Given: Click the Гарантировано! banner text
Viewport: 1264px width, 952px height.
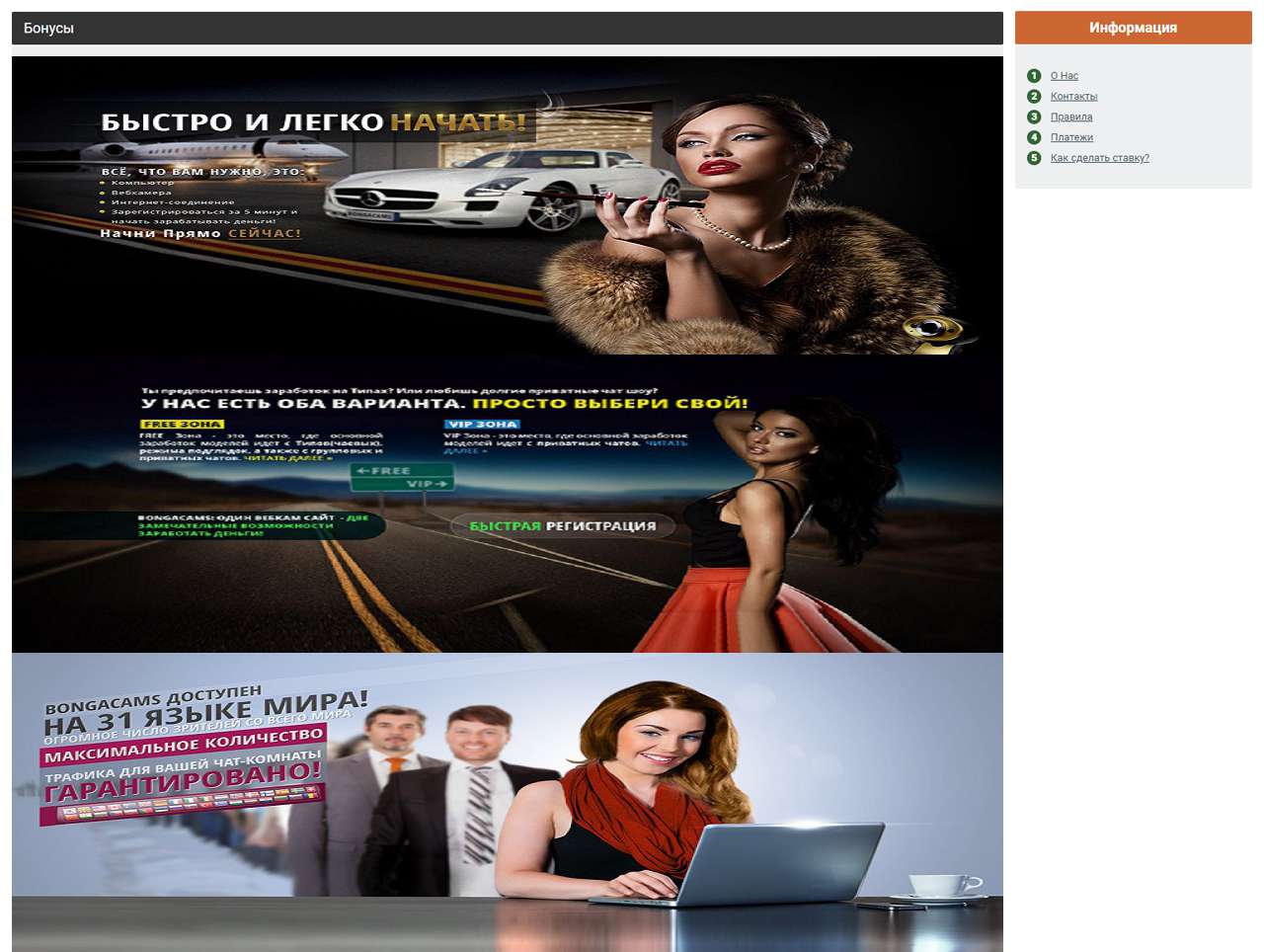Looking at the screenshot, I should (184, 782).
